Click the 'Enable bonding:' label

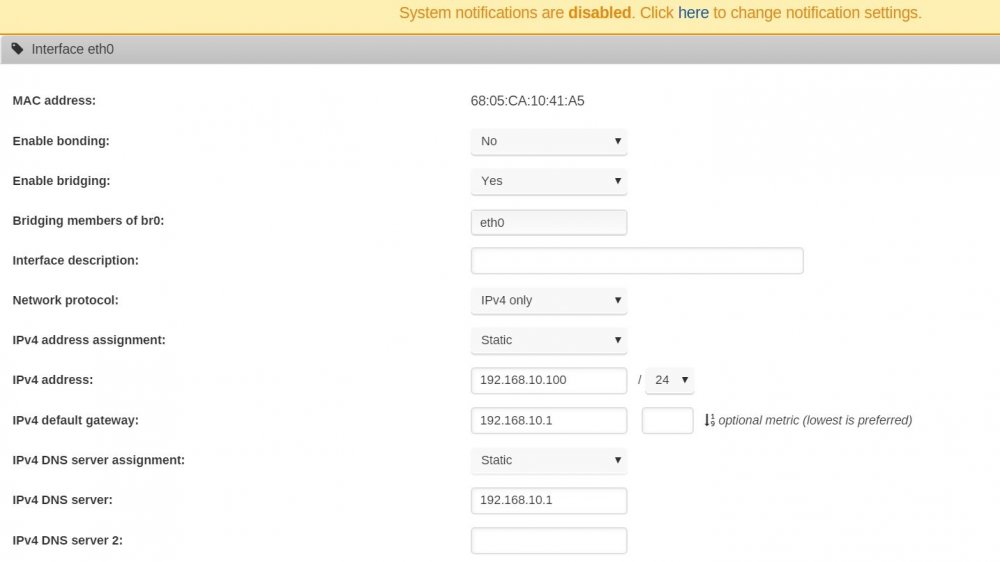click(x=61, y=141)
